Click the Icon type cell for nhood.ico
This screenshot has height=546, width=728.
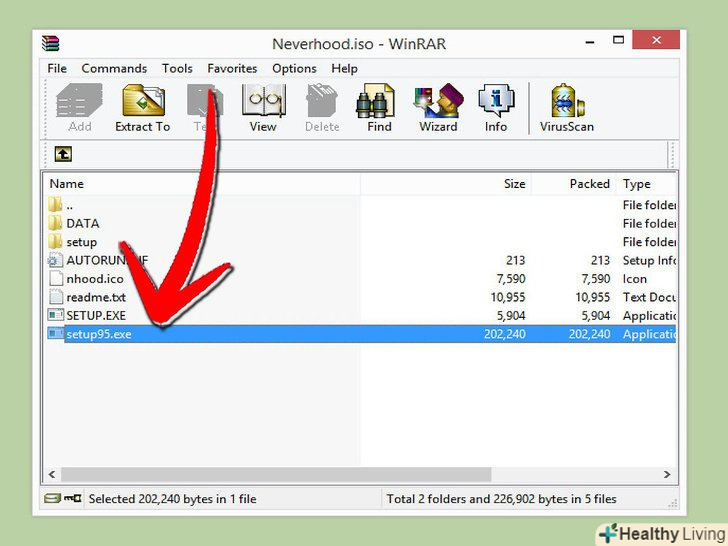(634, 279)
